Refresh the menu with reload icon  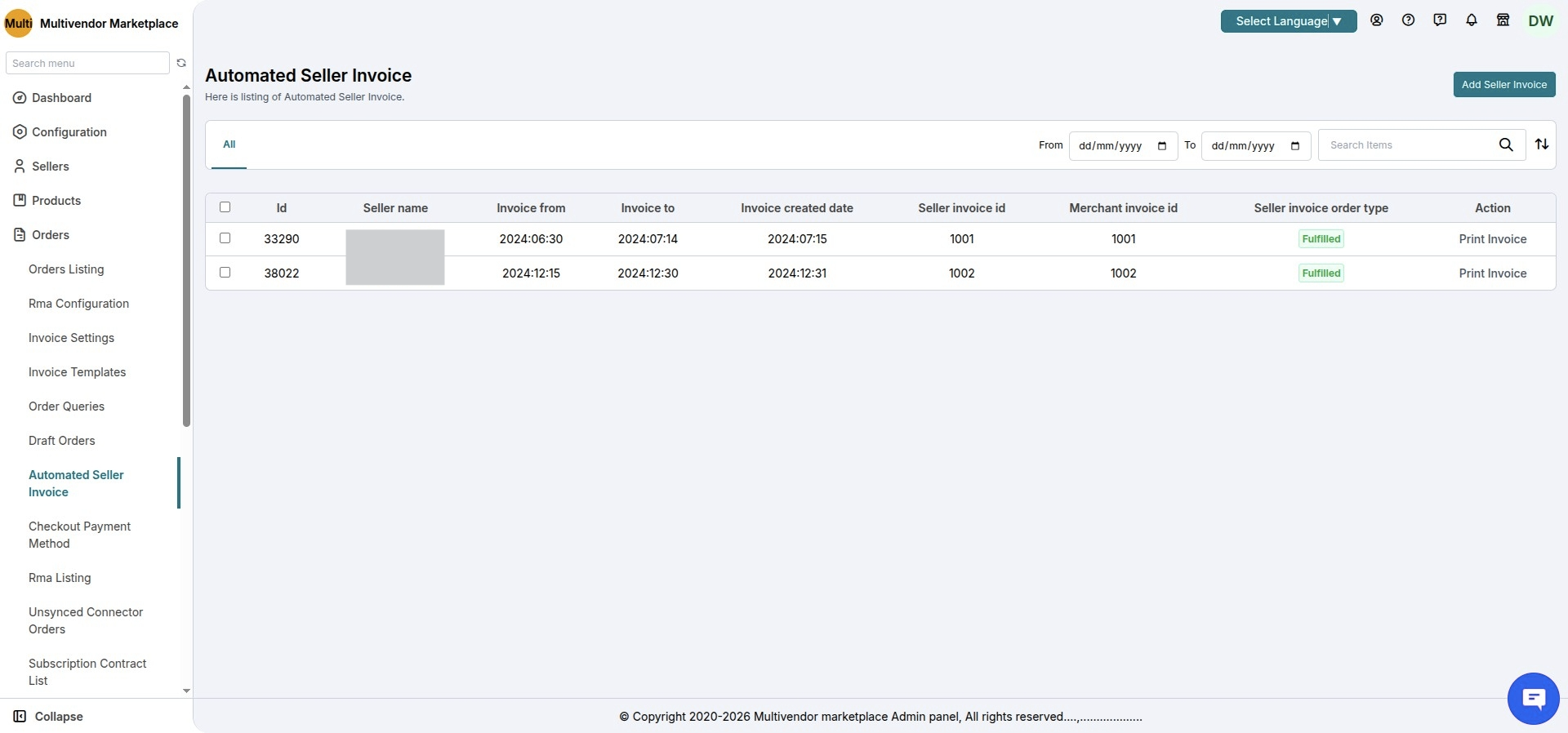(x=181, y=63)
